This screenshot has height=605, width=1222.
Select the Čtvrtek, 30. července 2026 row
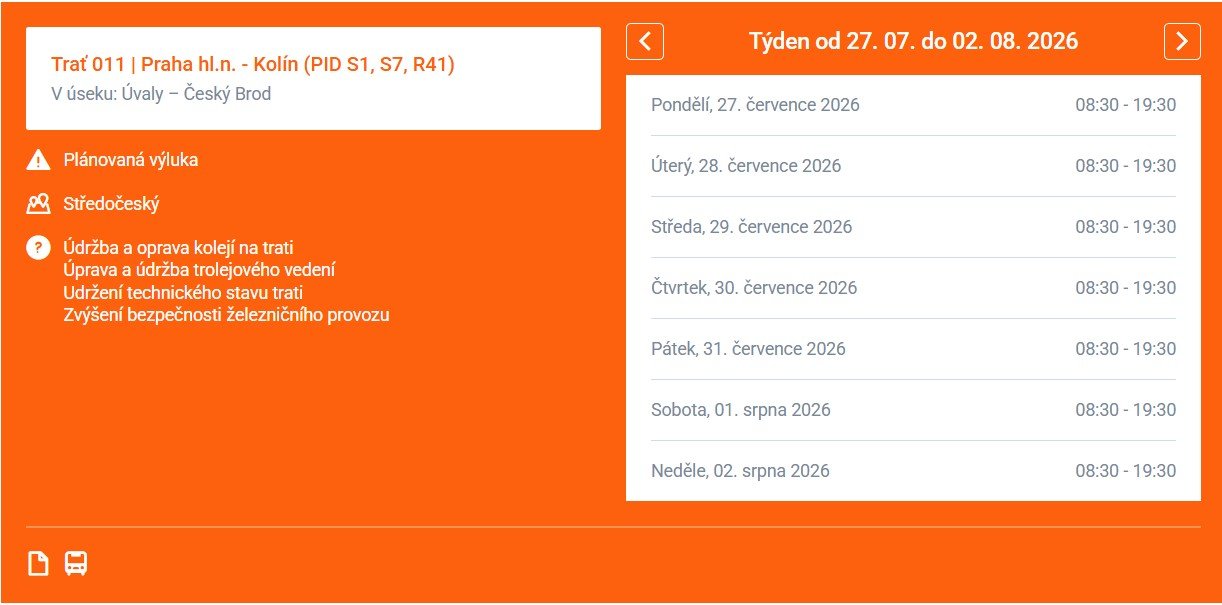913,288
